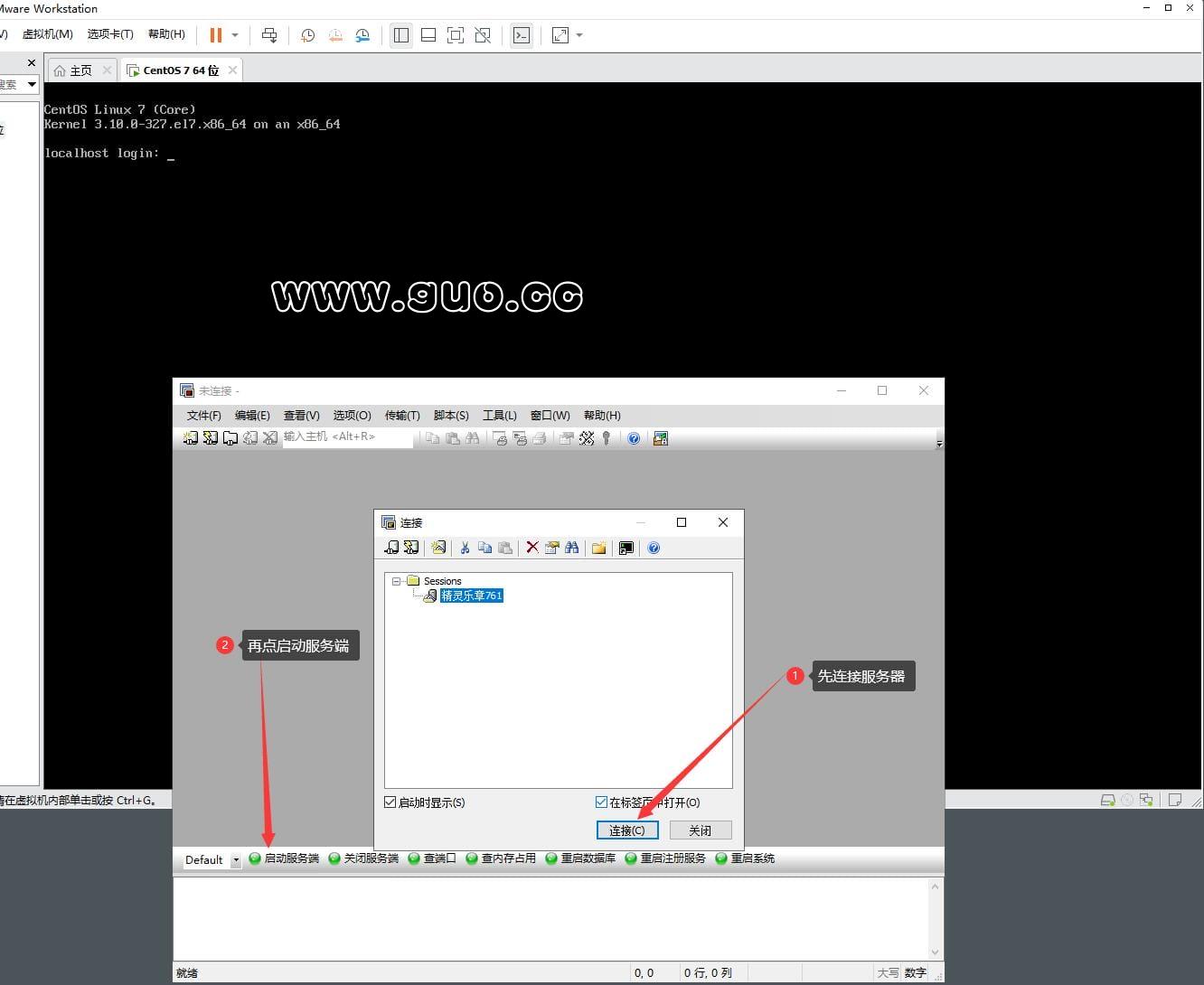Toggle the VMware library sidebar view icon

click(401, 35)
